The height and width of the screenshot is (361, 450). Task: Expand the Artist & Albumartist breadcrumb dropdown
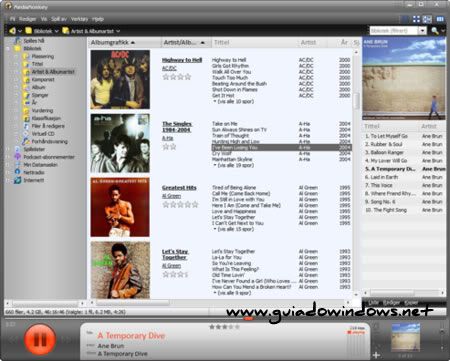pyautogui.click(x=118, y=31)
